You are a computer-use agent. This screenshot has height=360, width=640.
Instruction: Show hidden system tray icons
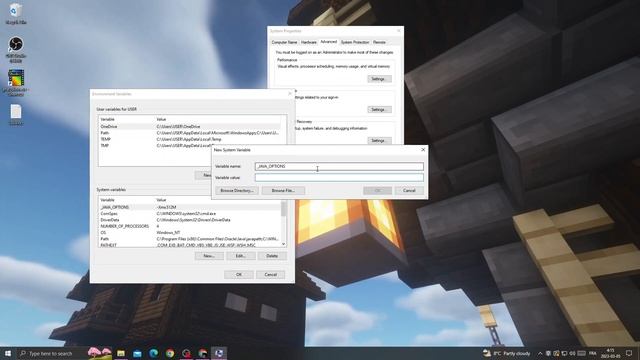pos(540,353)
